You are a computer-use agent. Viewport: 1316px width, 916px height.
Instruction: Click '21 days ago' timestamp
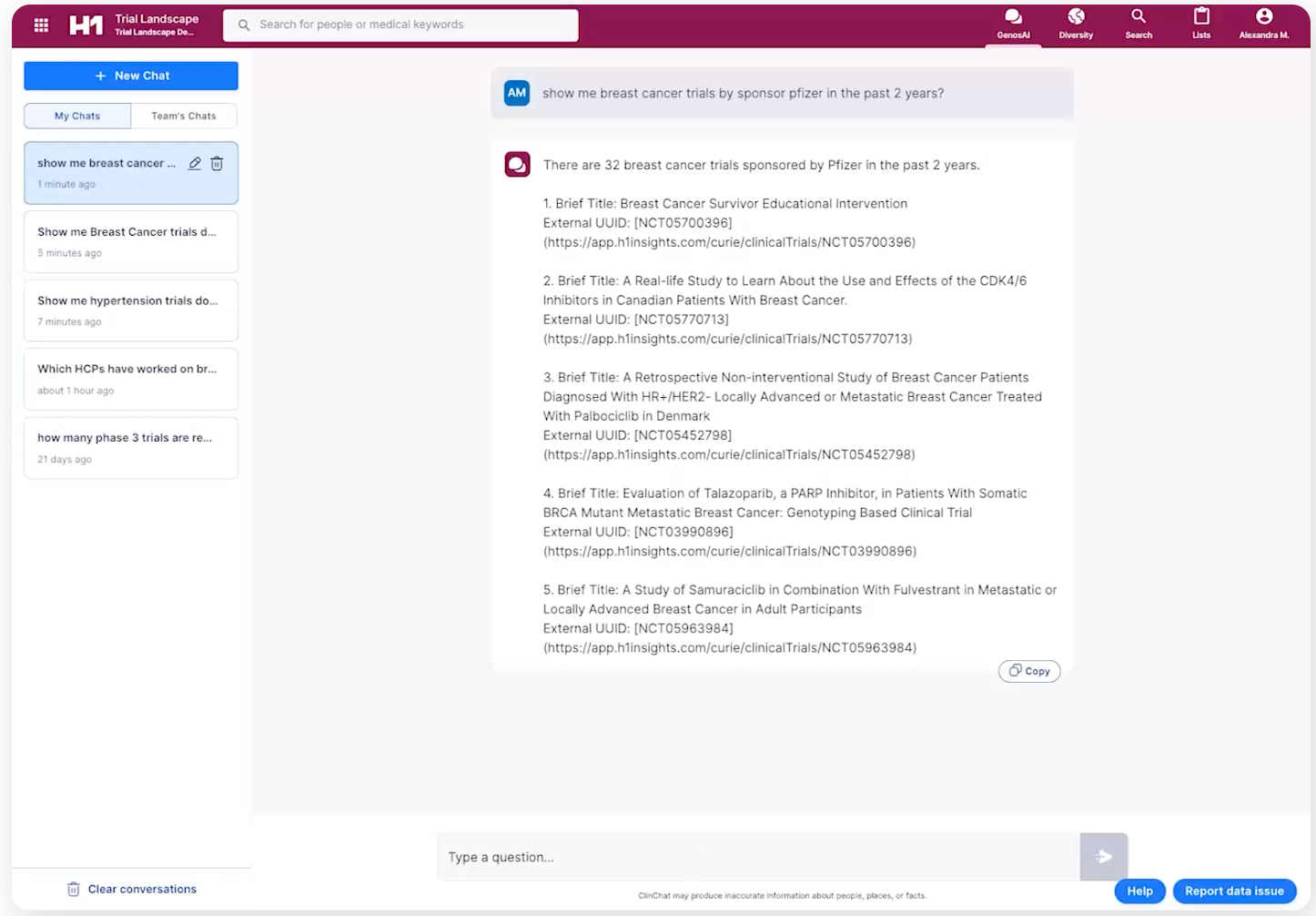point(65,460)
